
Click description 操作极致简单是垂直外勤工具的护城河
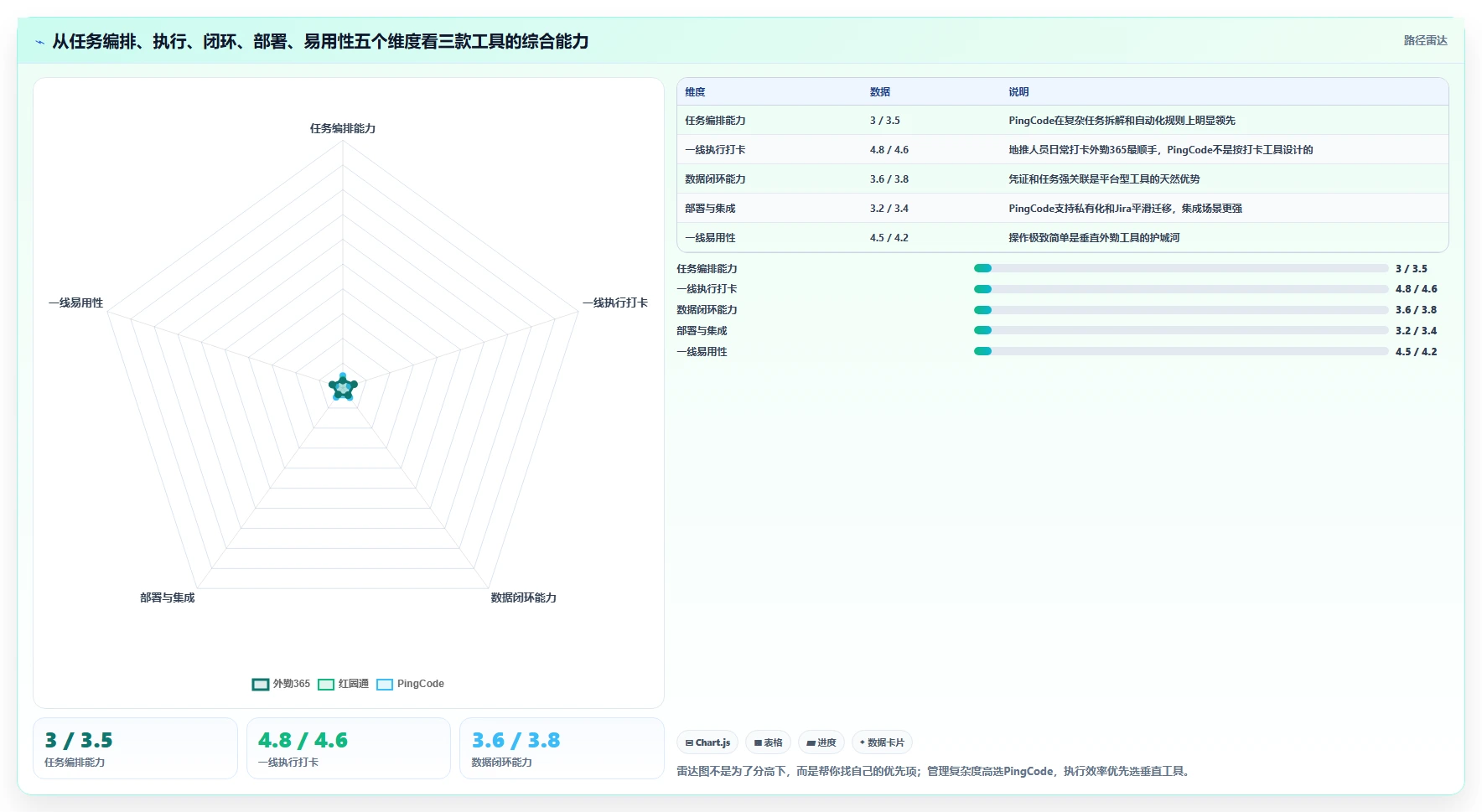1094,238
